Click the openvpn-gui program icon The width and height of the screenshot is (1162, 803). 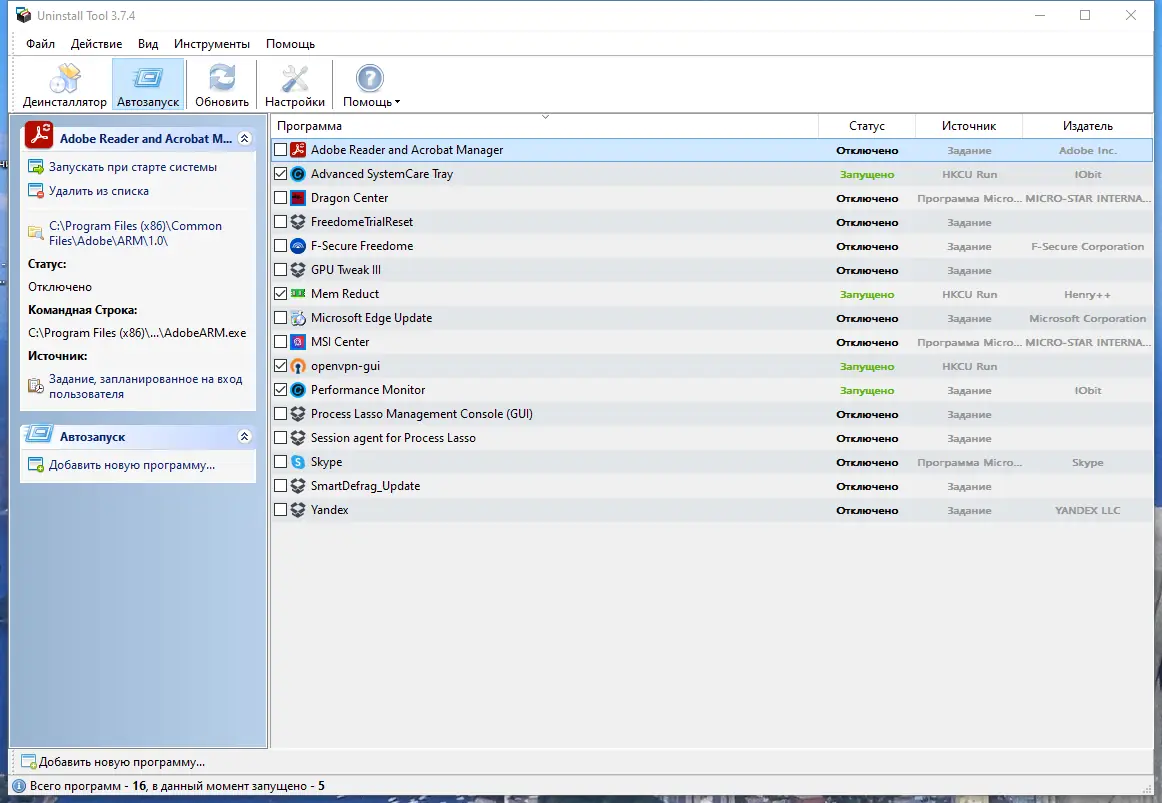coord(298,366)
